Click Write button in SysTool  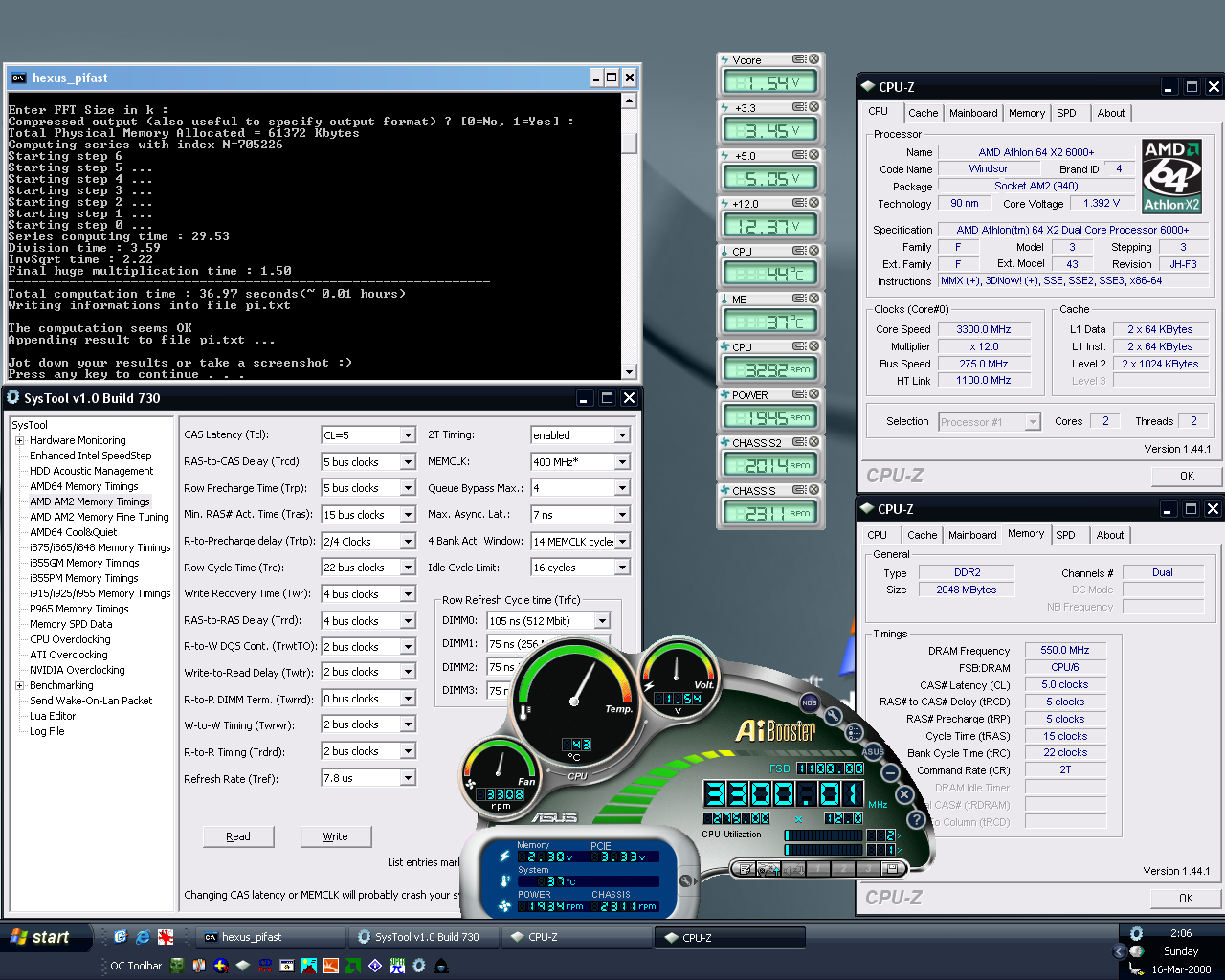click(335, 836)
